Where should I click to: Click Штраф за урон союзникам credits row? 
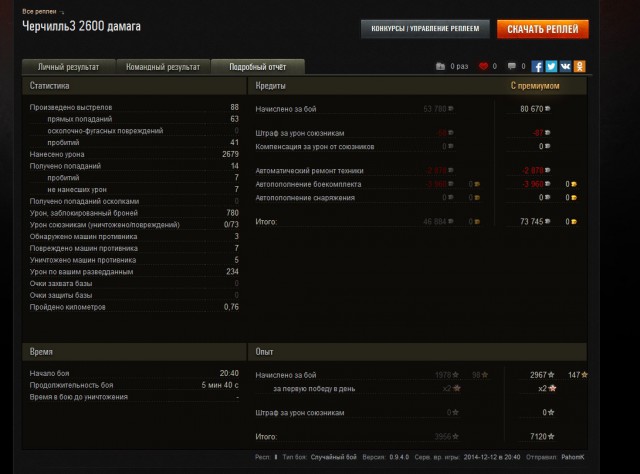coord(416,133)
